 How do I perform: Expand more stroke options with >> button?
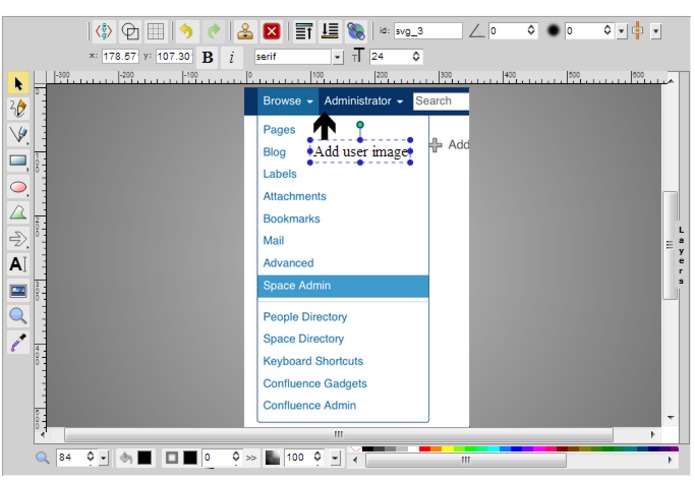(x=251, y=458)
